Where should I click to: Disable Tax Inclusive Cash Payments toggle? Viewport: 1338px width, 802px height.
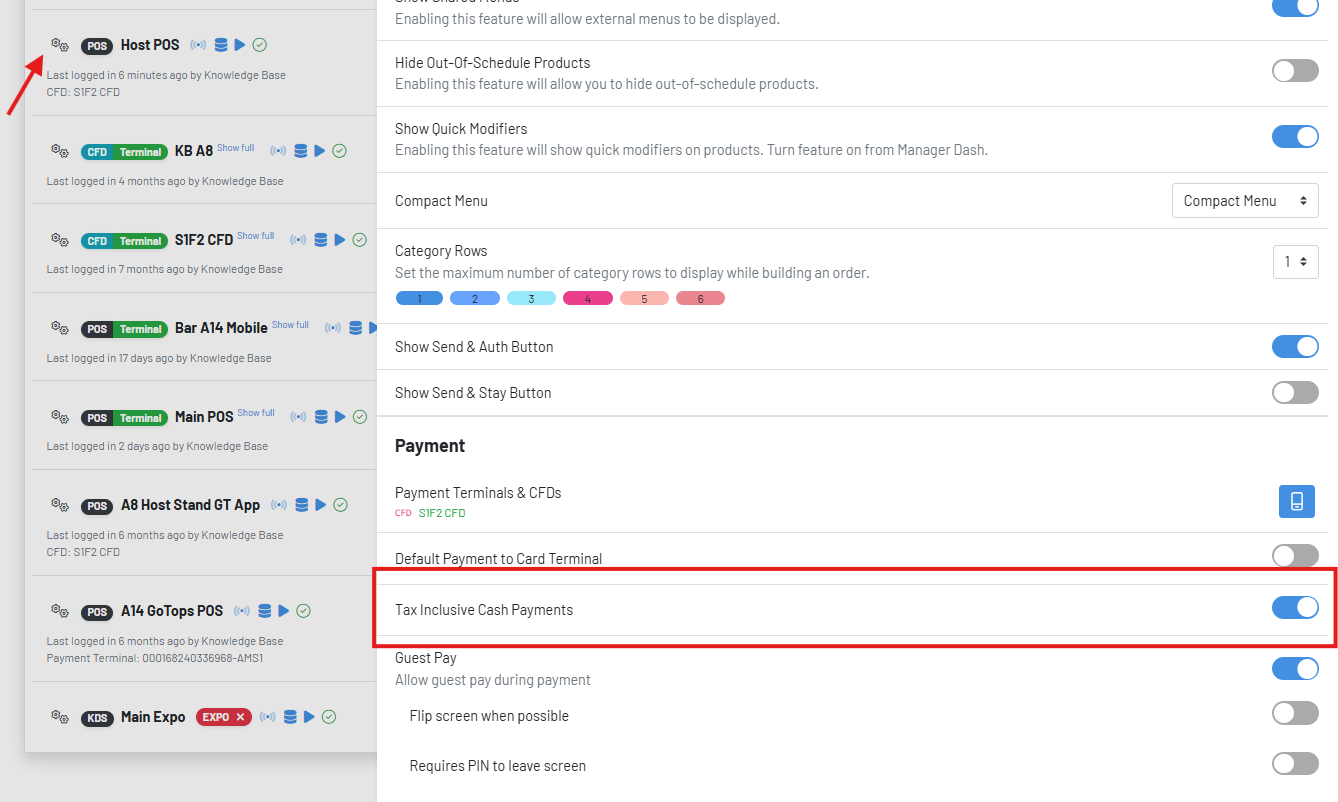[1295, 607]
